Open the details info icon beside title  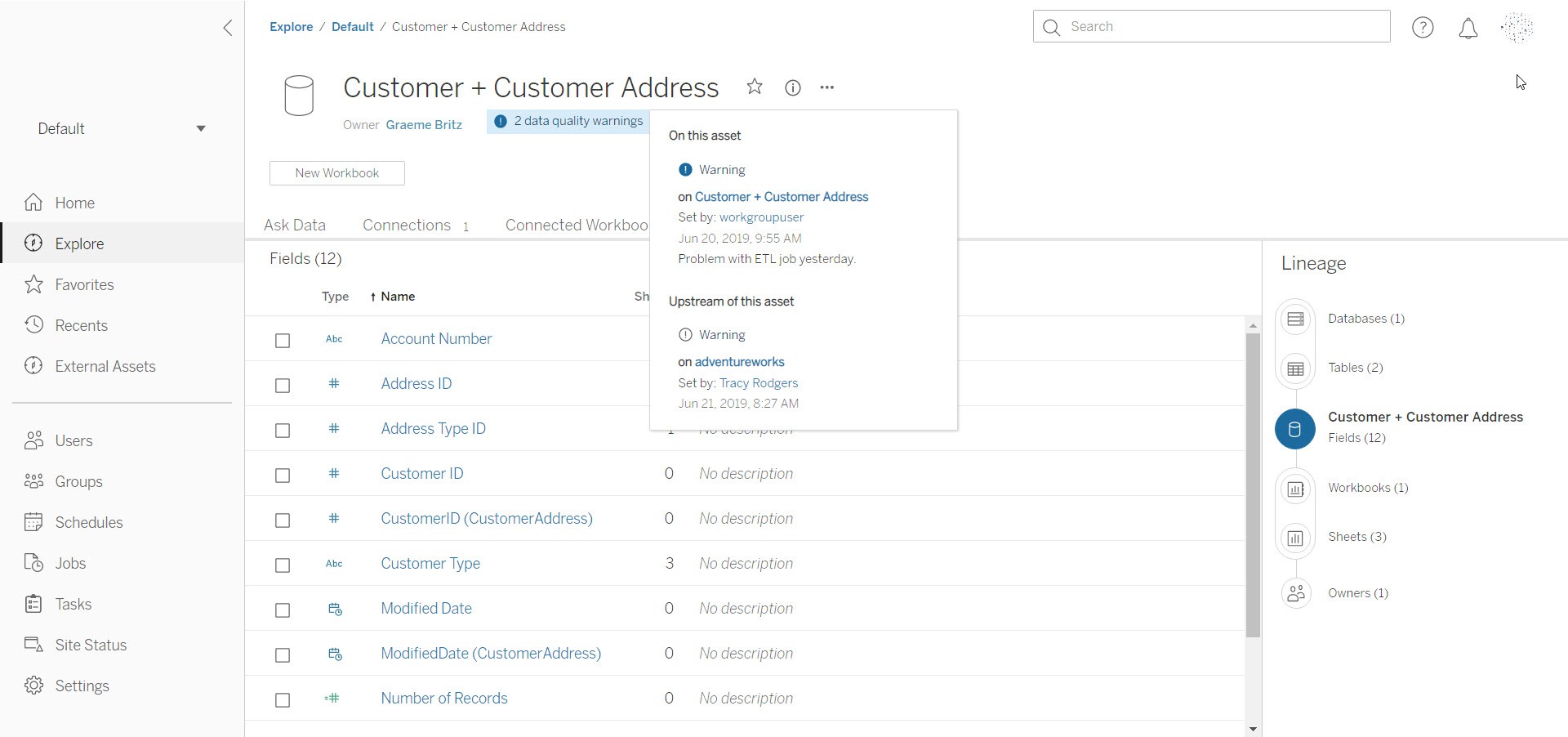[x=792, y=87]
